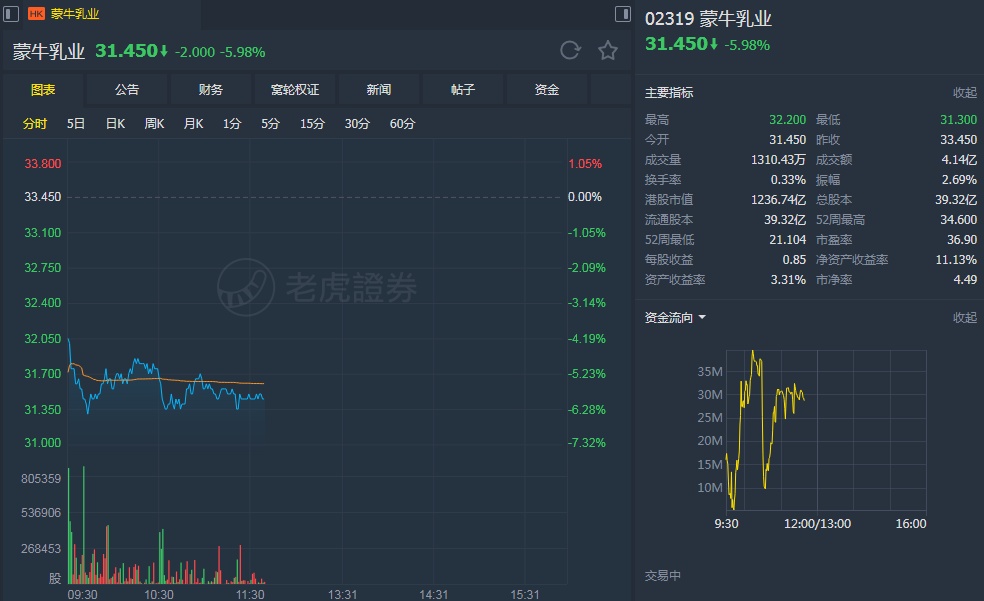Switch chart to 日K period
The image size is (984, 601).
click(115, 124)
